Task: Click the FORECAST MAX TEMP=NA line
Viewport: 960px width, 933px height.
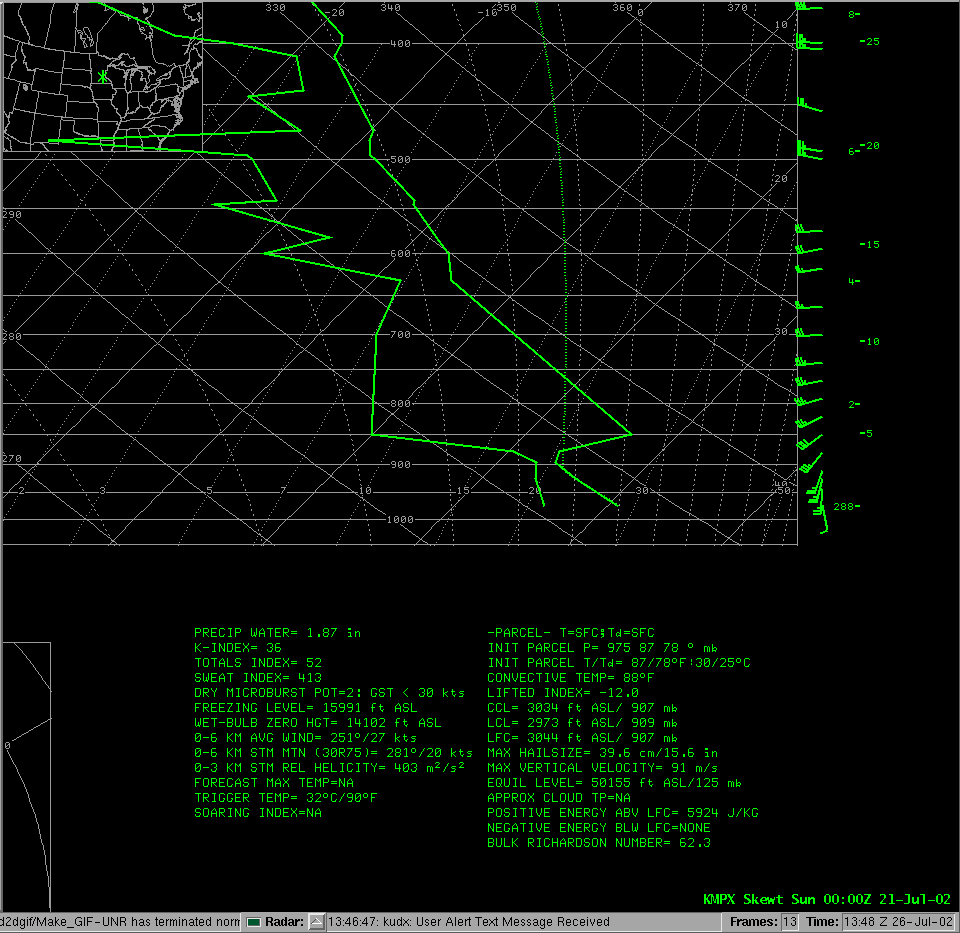Action: click(x=274, y=783)
